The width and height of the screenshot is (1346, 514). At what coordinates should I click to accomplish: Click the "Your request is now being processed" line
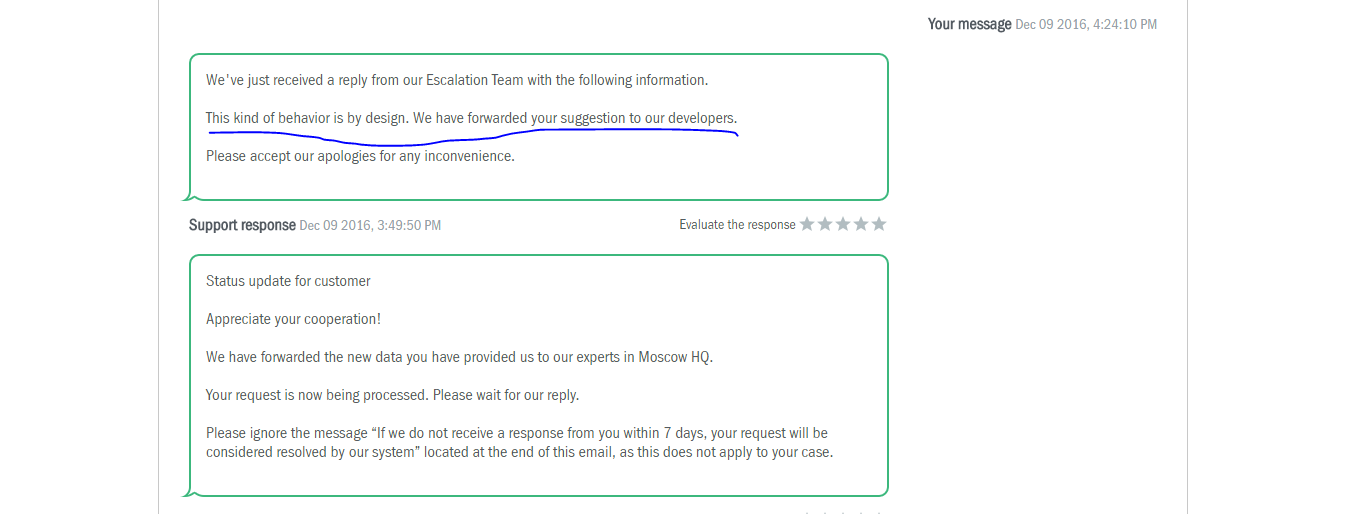392,395
